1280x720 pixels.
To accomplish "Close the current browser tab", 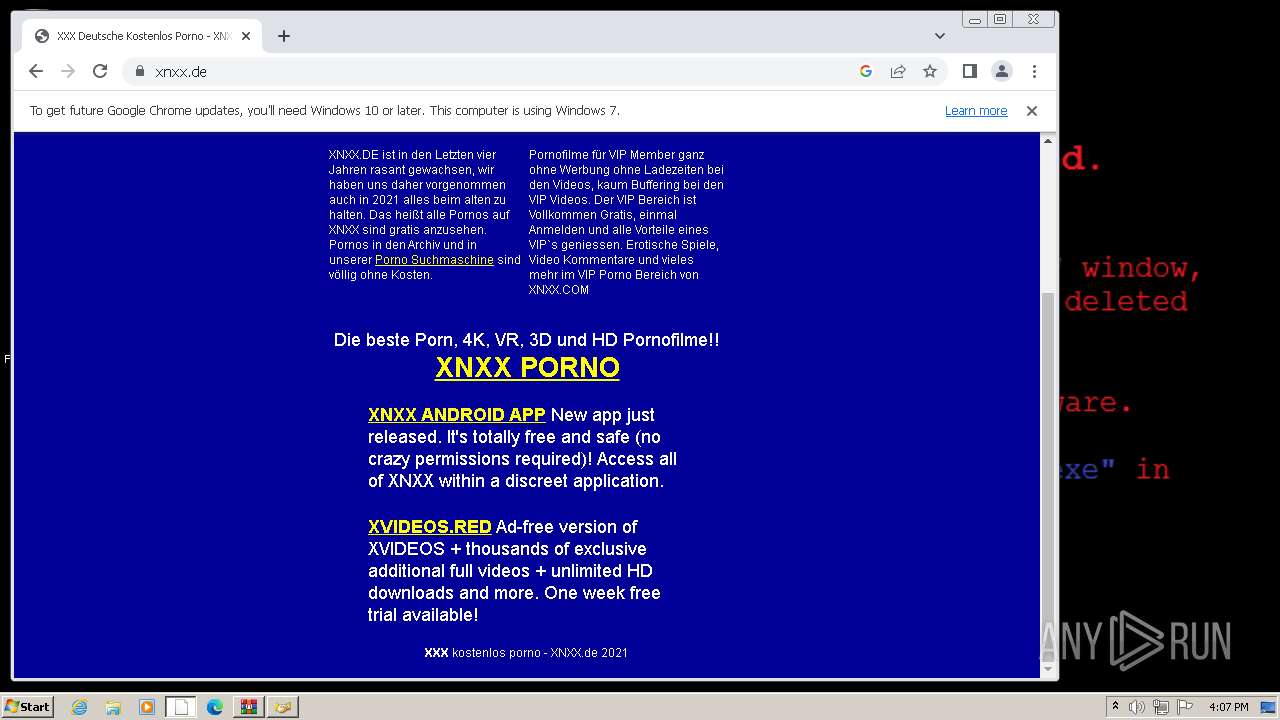I will pos(246,36).
